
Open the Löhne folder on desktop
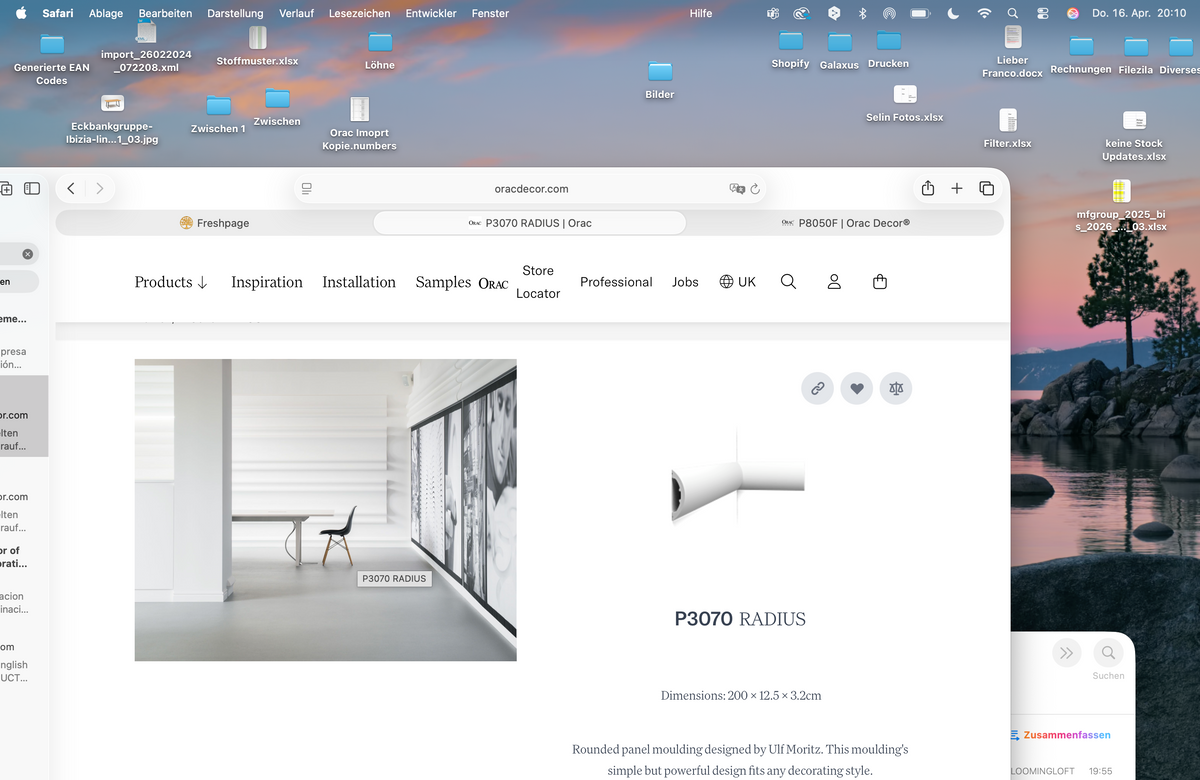380,50
